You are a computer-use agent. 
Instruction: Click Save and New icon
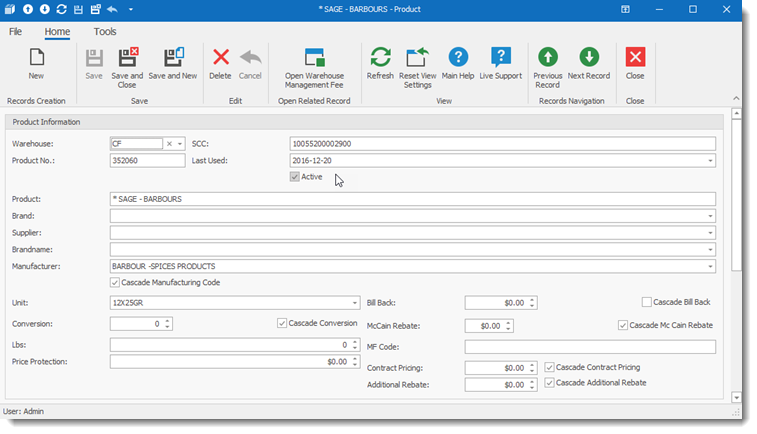pyautogui.click(x=173, y=59)
